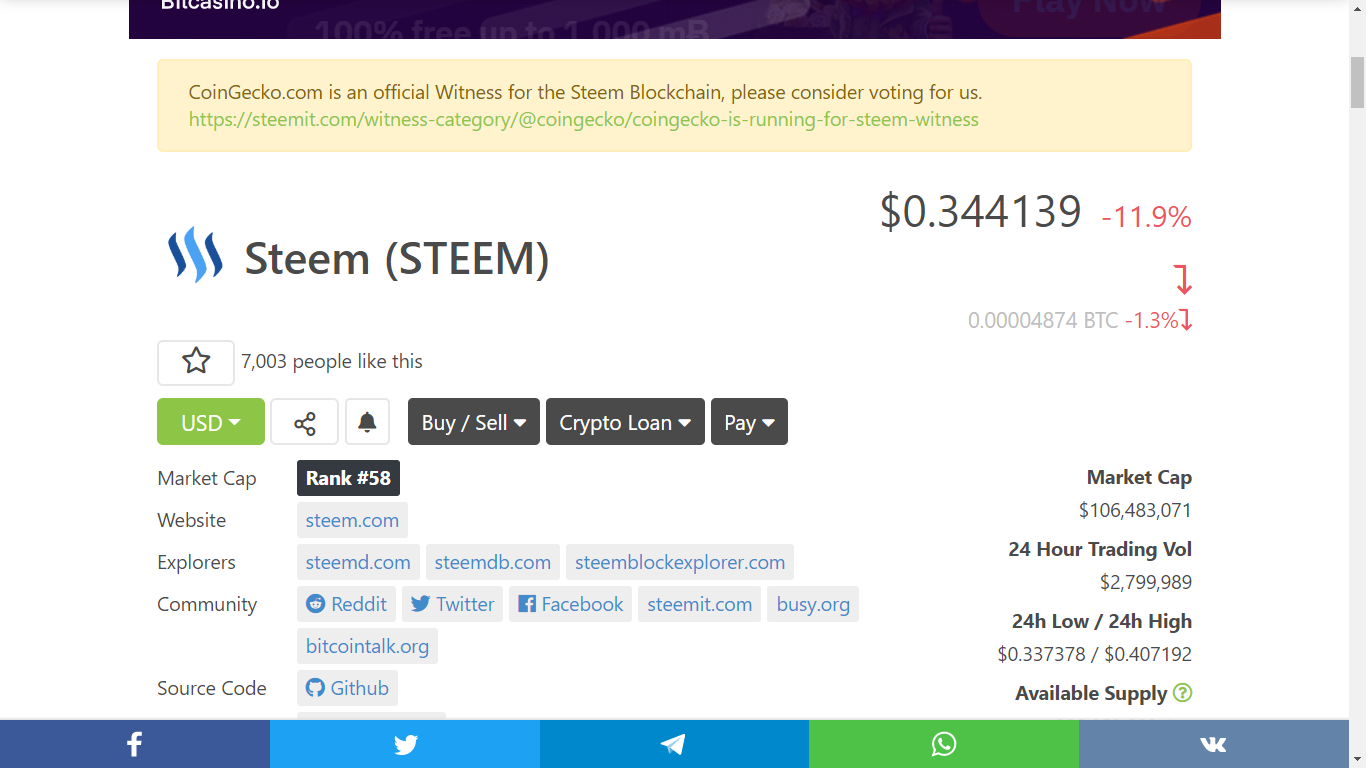
Task: Open the steem.com website link
Action: click(x=352, y=520)
